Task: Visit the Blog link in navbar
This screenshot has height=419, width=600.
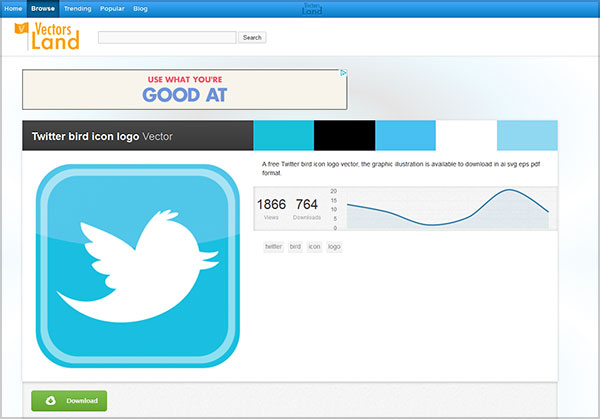Action: (140, 8)
